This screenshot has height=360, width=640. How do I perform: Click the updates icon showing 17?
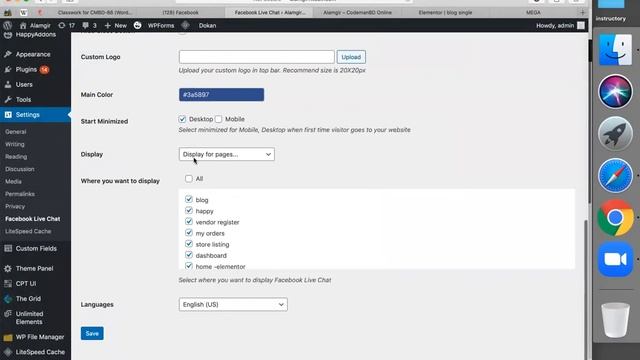[x=66, y=25]
